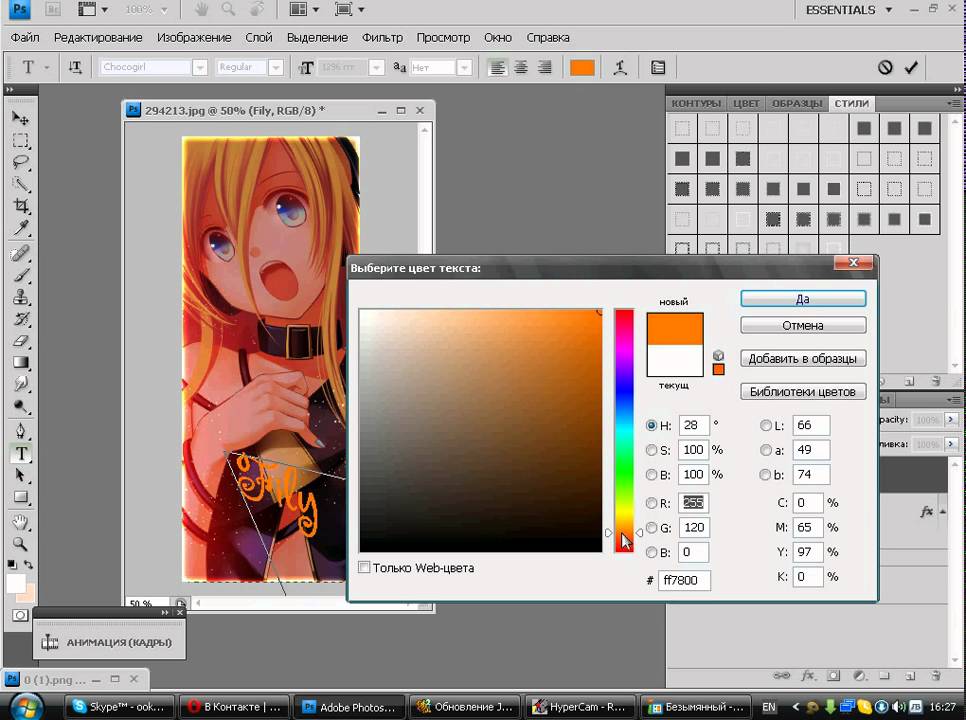Select the History Brush tool
This screenshot has width=966, height=720.
pos(20,319)
